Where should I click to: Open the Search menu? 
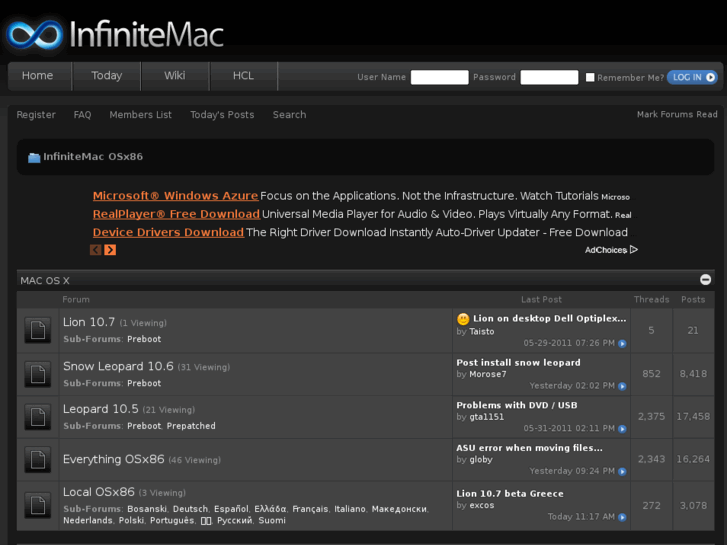pos(289,115)
